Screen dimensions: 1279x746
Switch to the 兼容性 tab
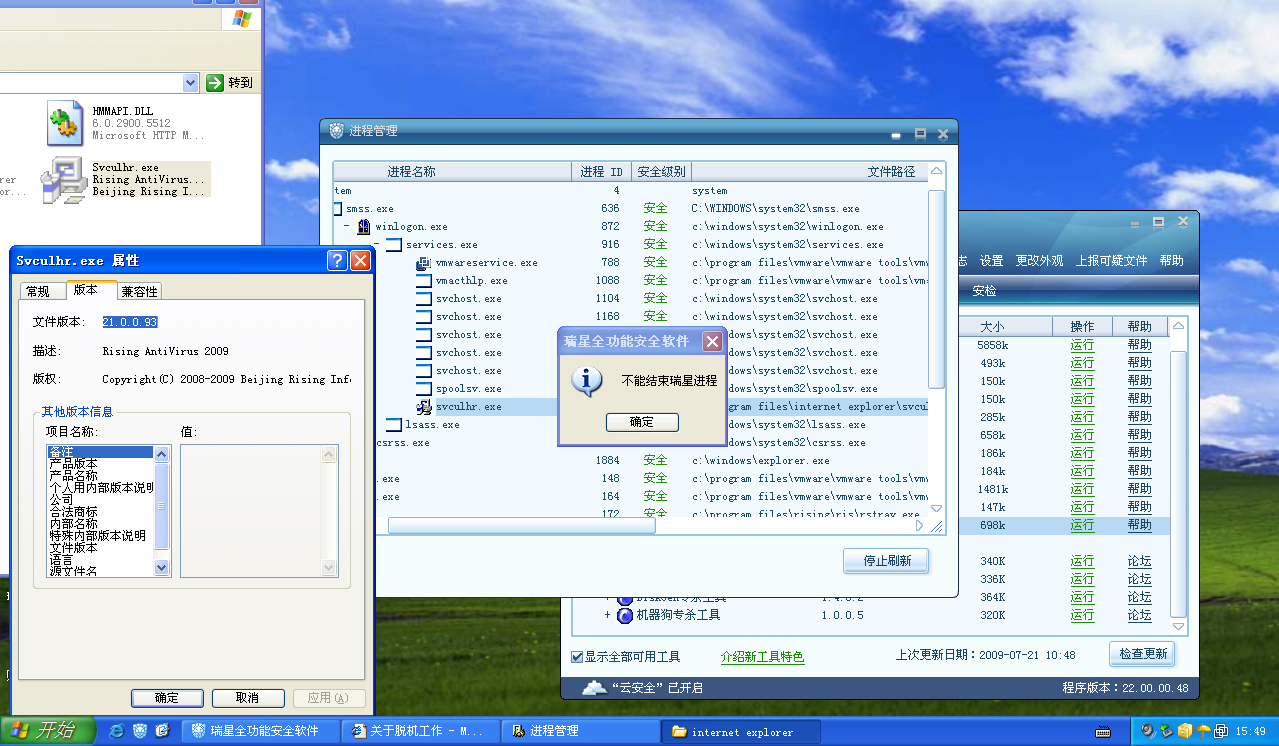coord(139,291)
